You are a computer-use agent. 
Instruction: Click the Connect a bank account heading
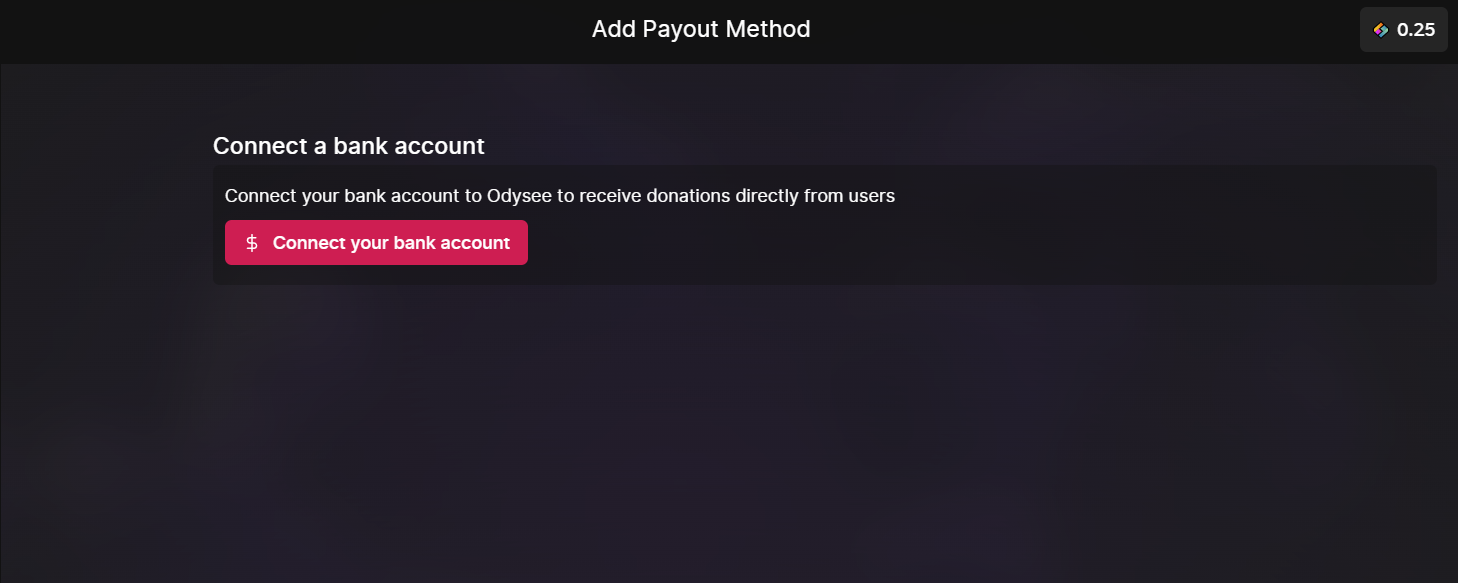click(x=349, y=146)
